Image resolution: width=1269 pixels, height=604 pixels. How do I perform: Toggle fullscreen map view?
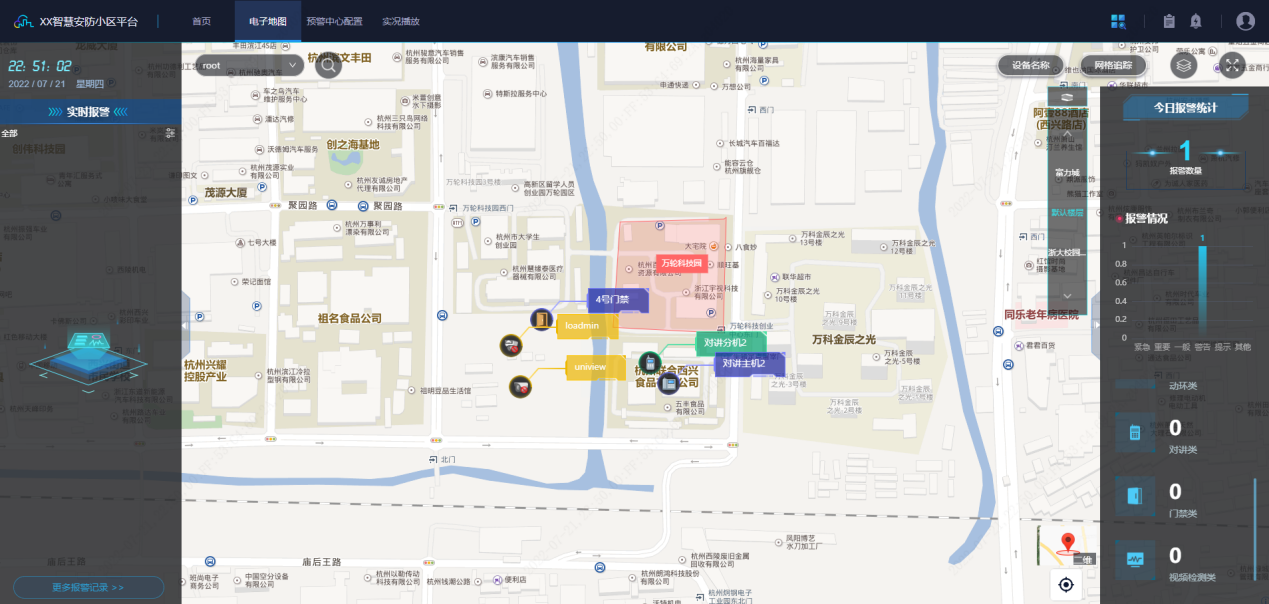(1232, 65)
